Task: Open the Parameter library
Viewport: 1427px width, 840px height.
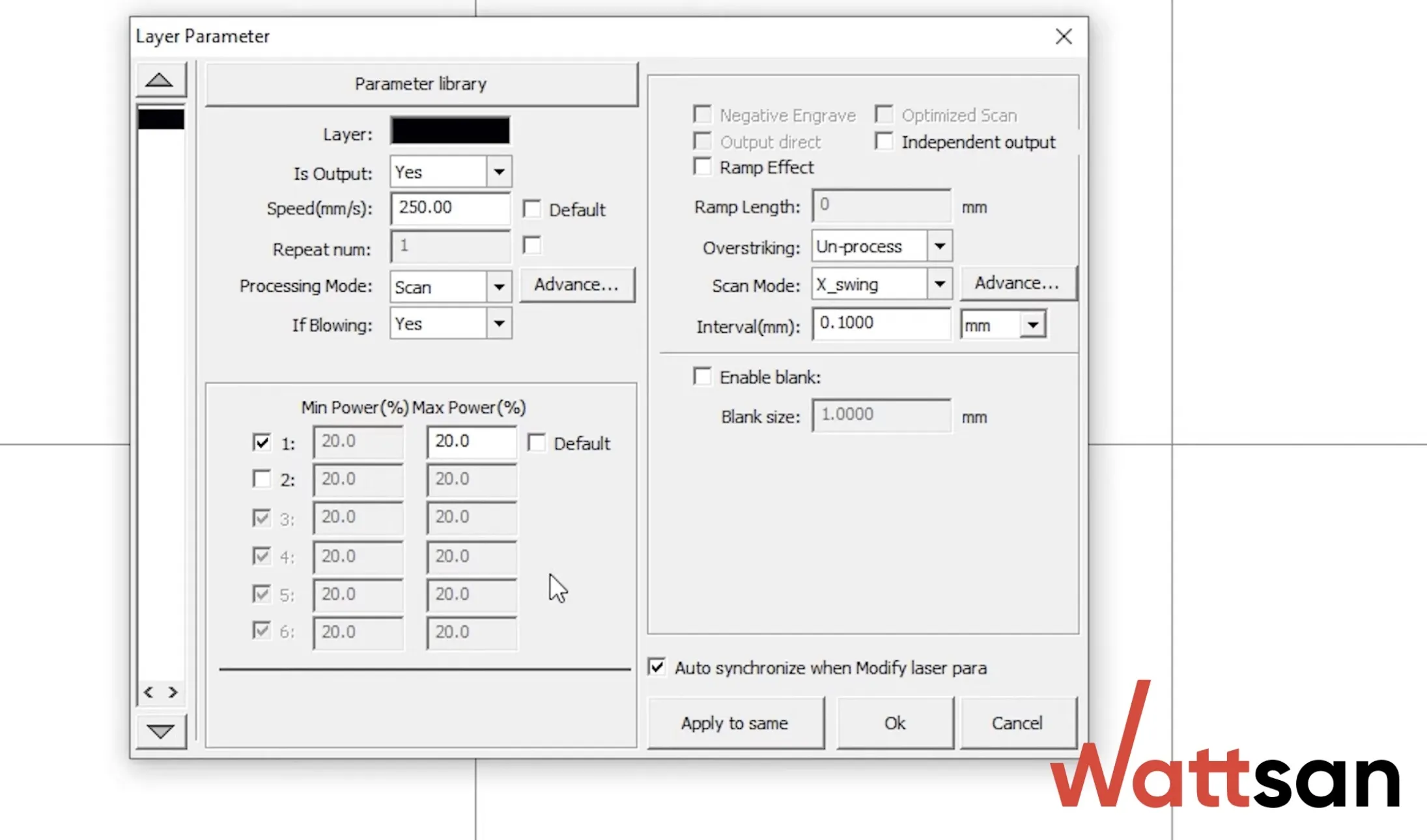Action: point(421,84)
